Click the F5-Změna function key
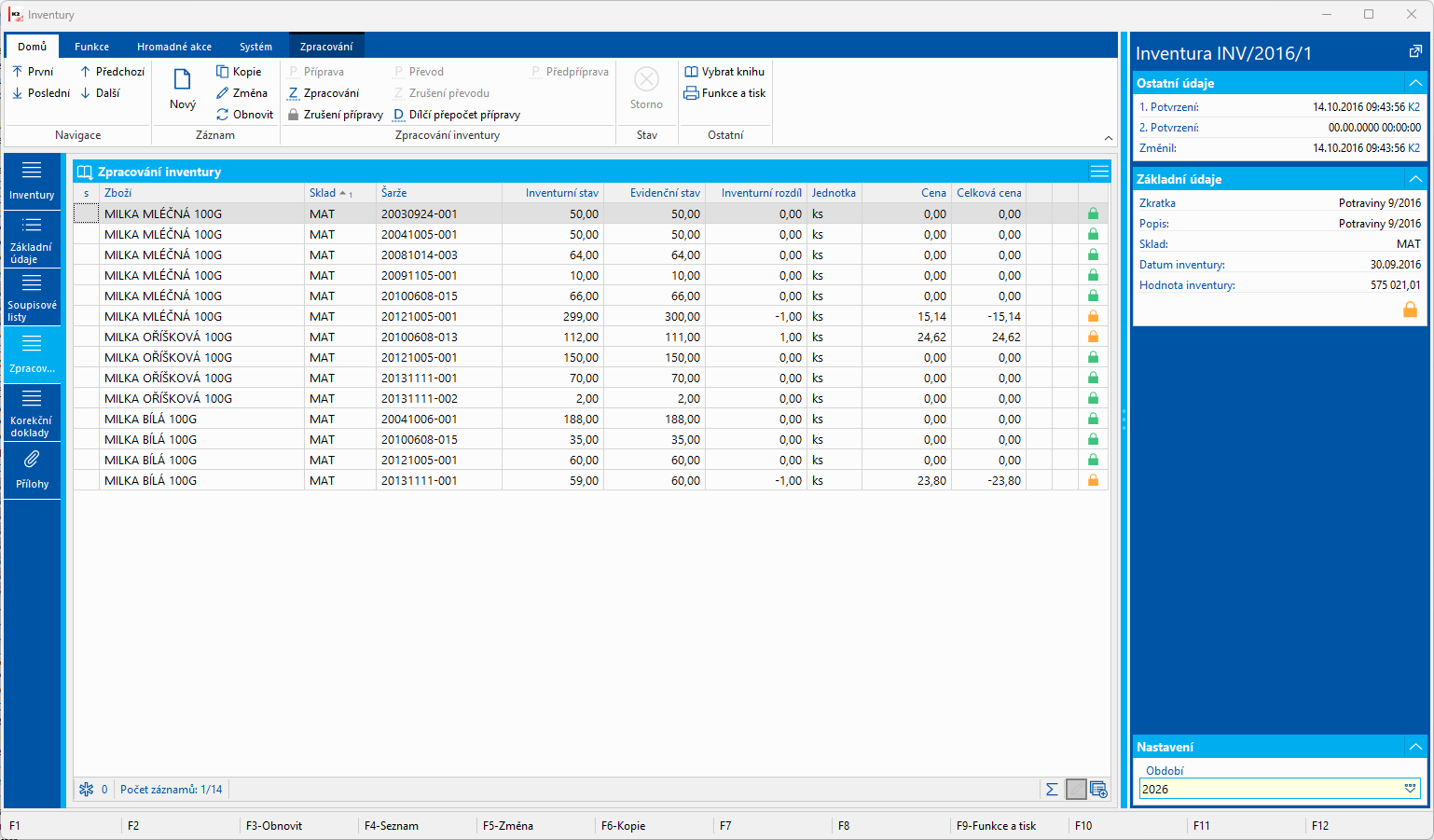1434x840 pixels. point(508,826)
